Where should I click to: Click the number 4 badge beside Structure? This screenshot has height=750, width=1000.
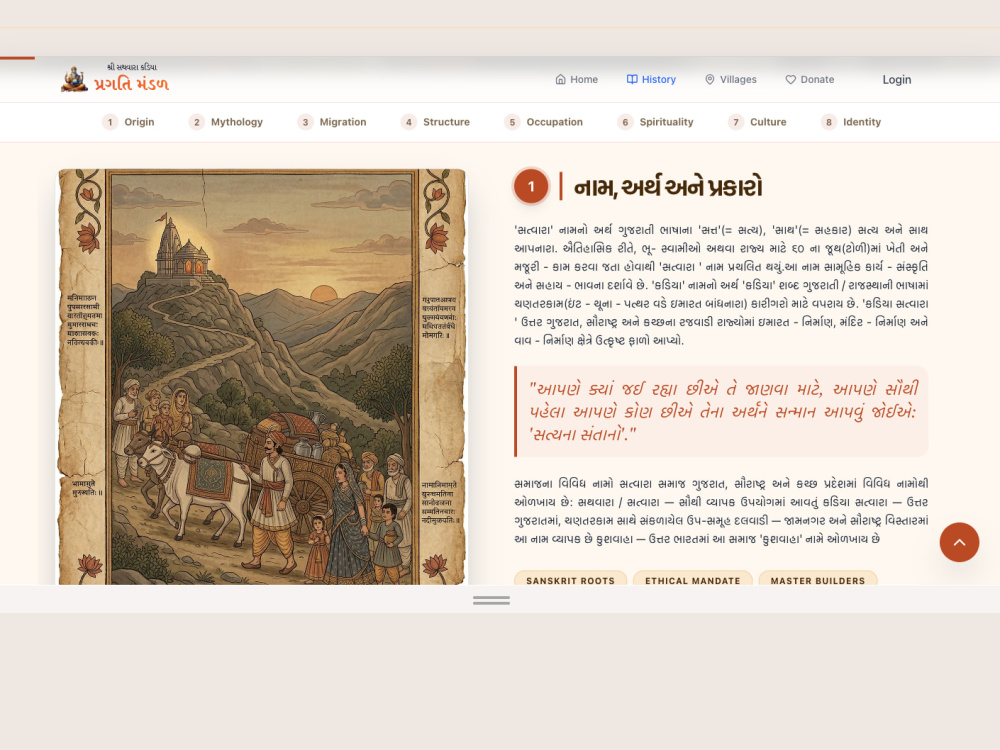(x=408, y=122)
